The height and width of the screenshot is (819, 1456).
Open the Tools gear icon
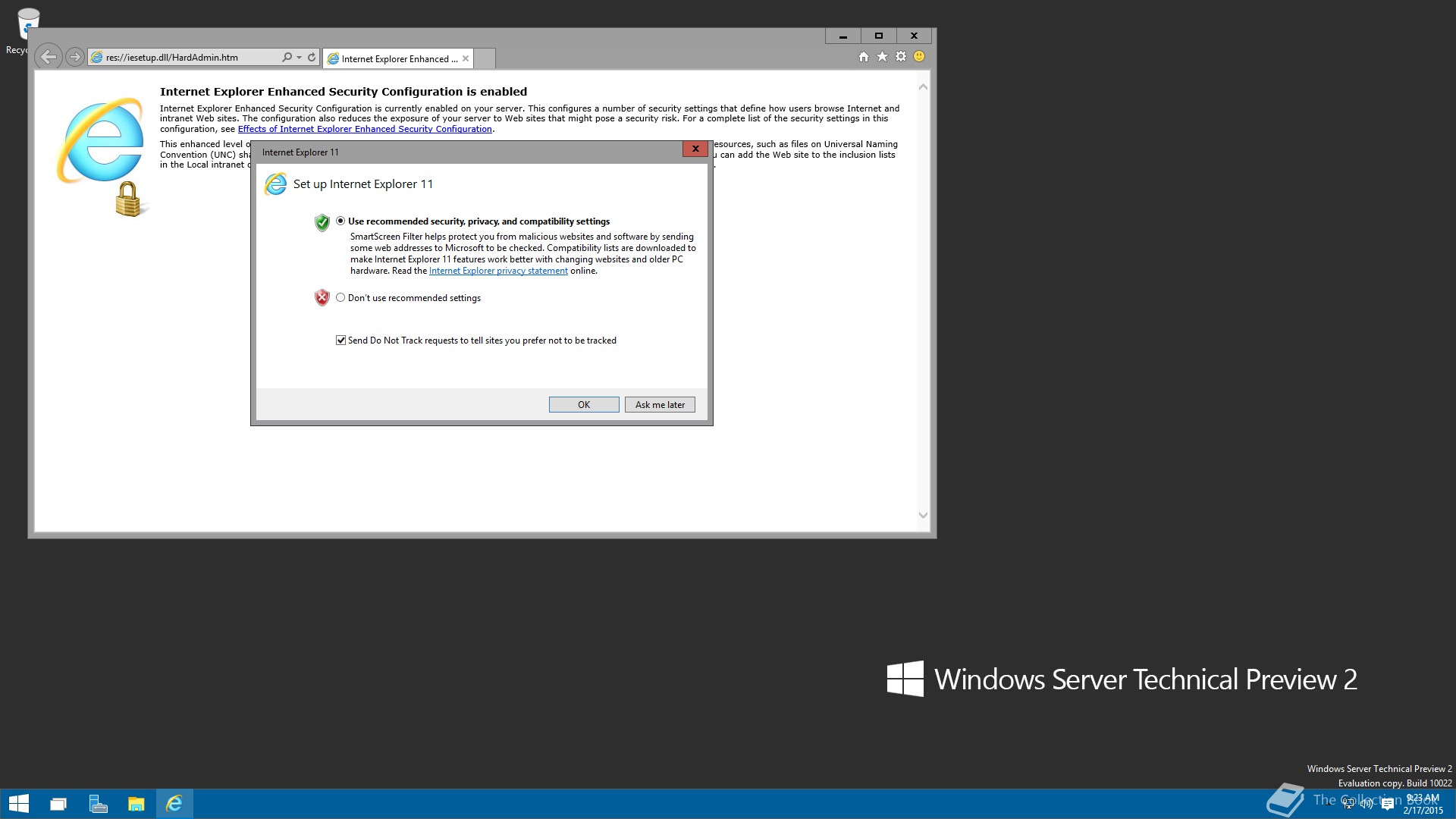pyautogui.click(x=901, y=57)
